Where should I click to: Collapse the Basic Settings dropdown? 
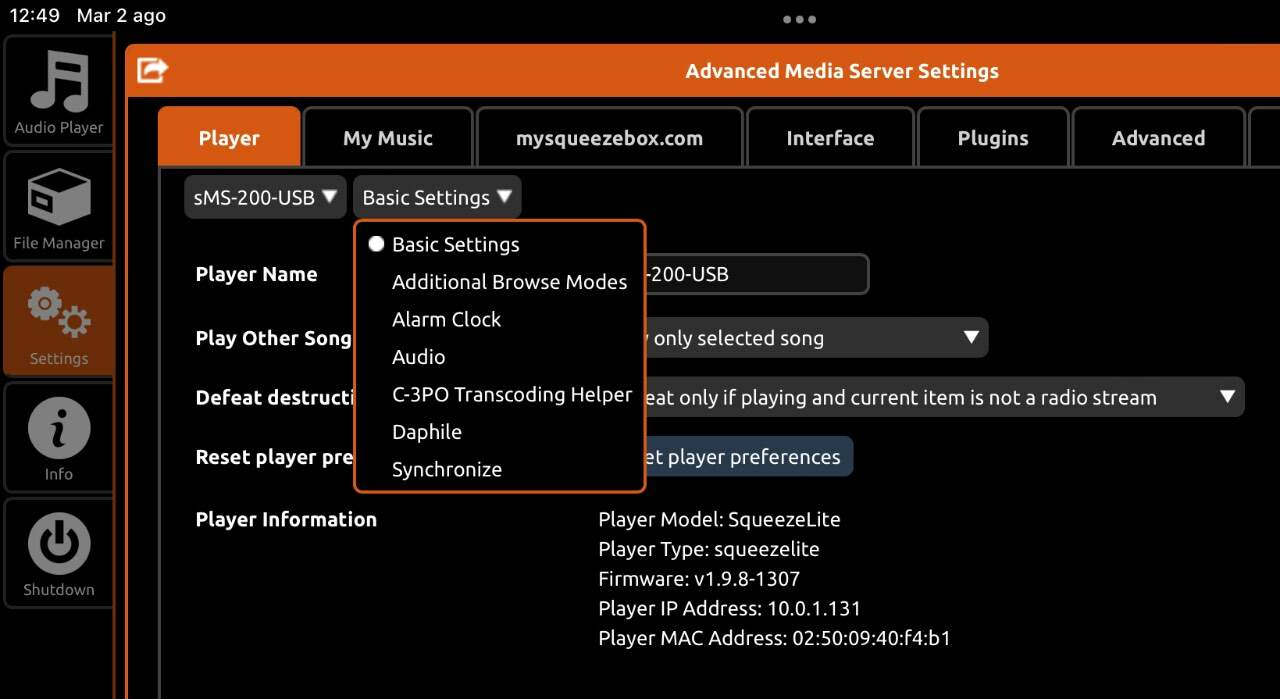coord(437,197)
